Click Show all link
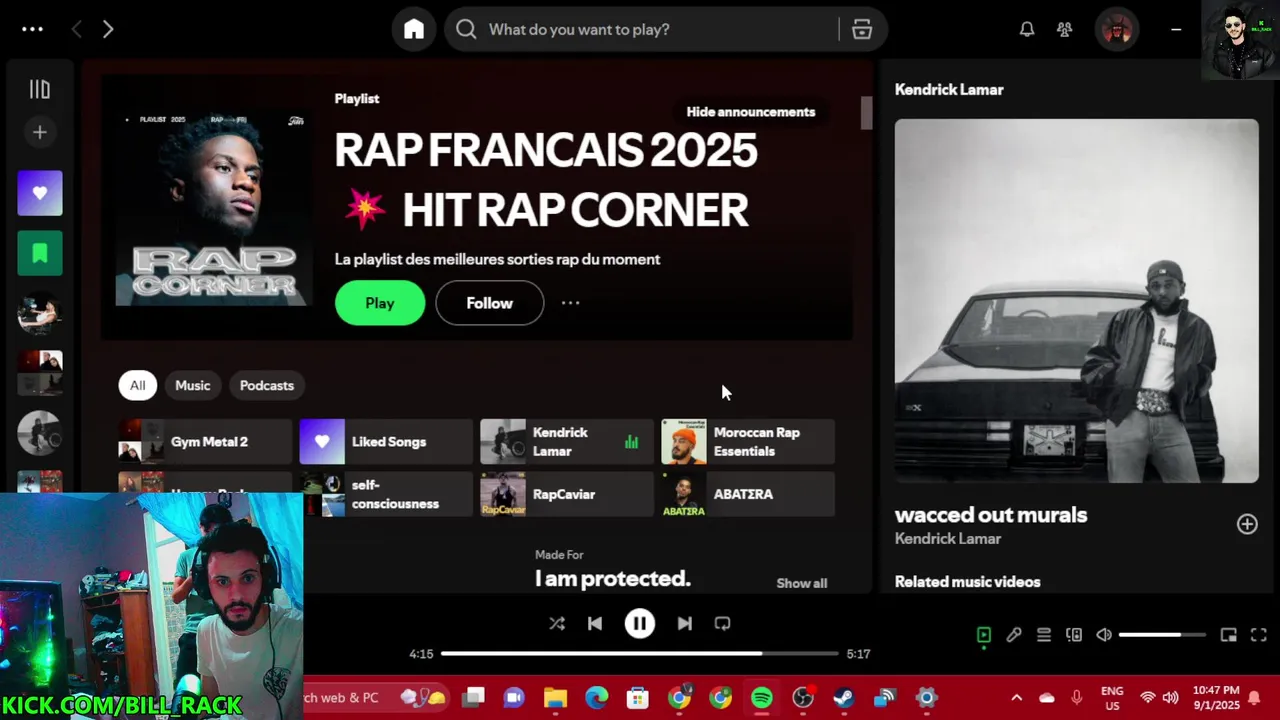The height and width of the screenshot is (720, 1280). coord(802,583)
